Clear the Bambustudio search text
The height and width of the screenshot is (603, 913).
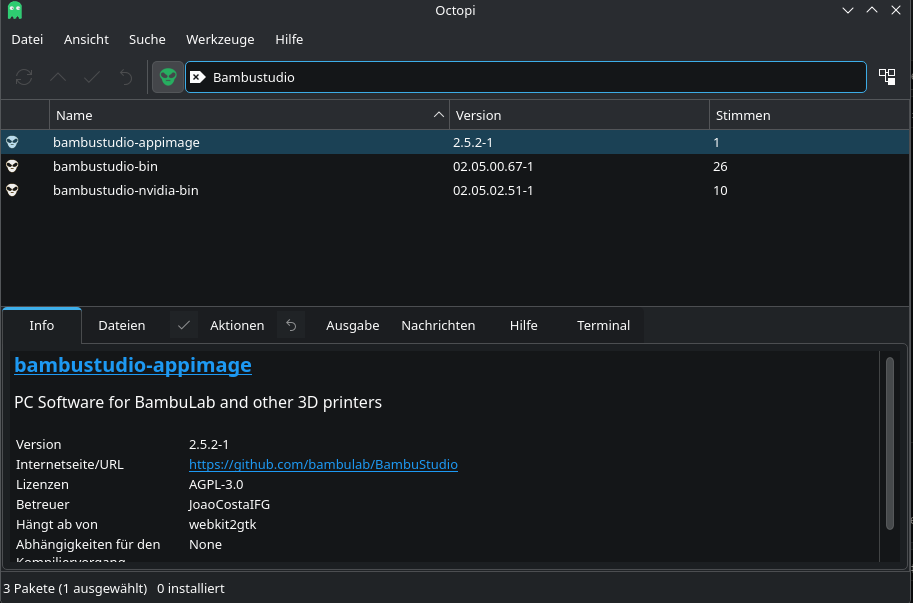[x=198, y=77]
